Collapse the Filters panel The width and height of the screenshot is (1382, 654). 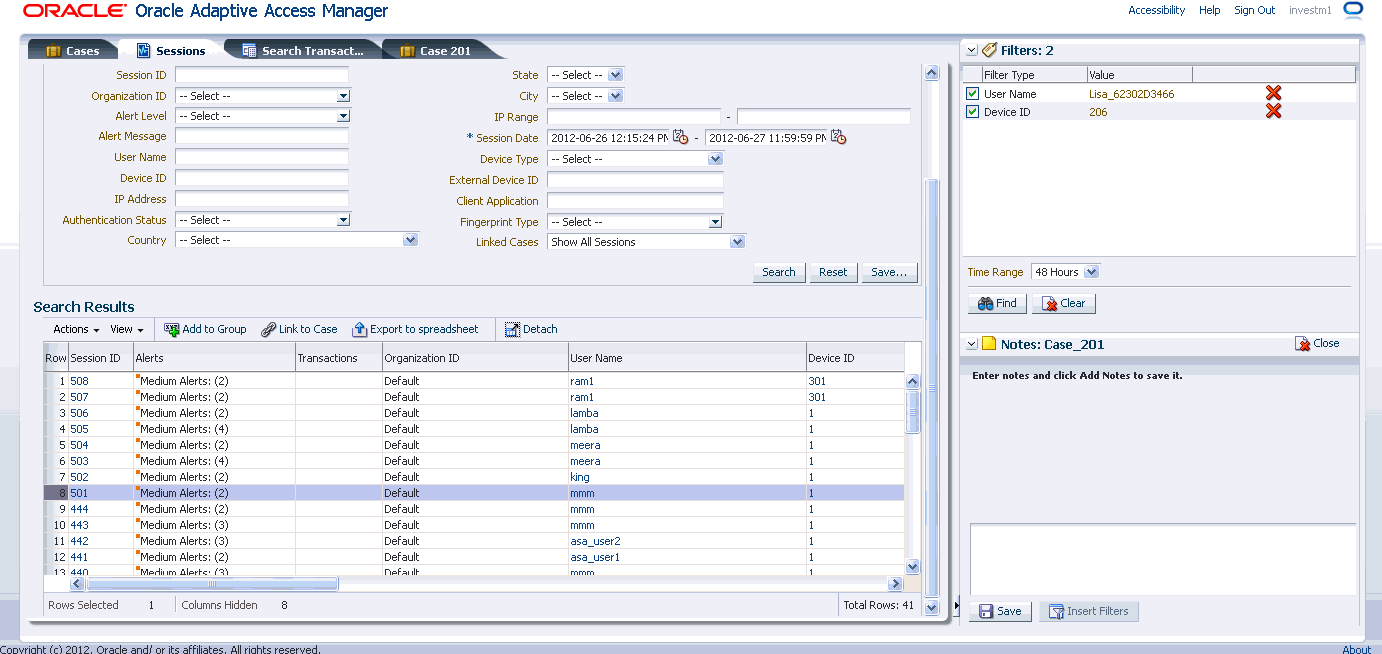(970, 50)
